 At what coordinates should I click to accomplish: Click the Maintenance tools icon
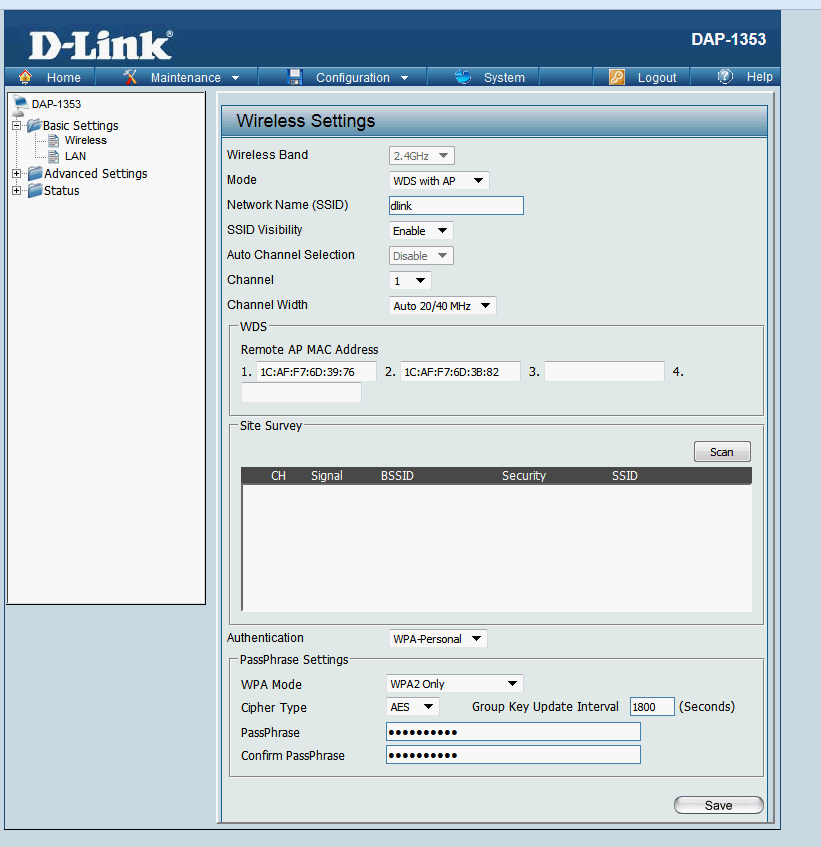130,77
